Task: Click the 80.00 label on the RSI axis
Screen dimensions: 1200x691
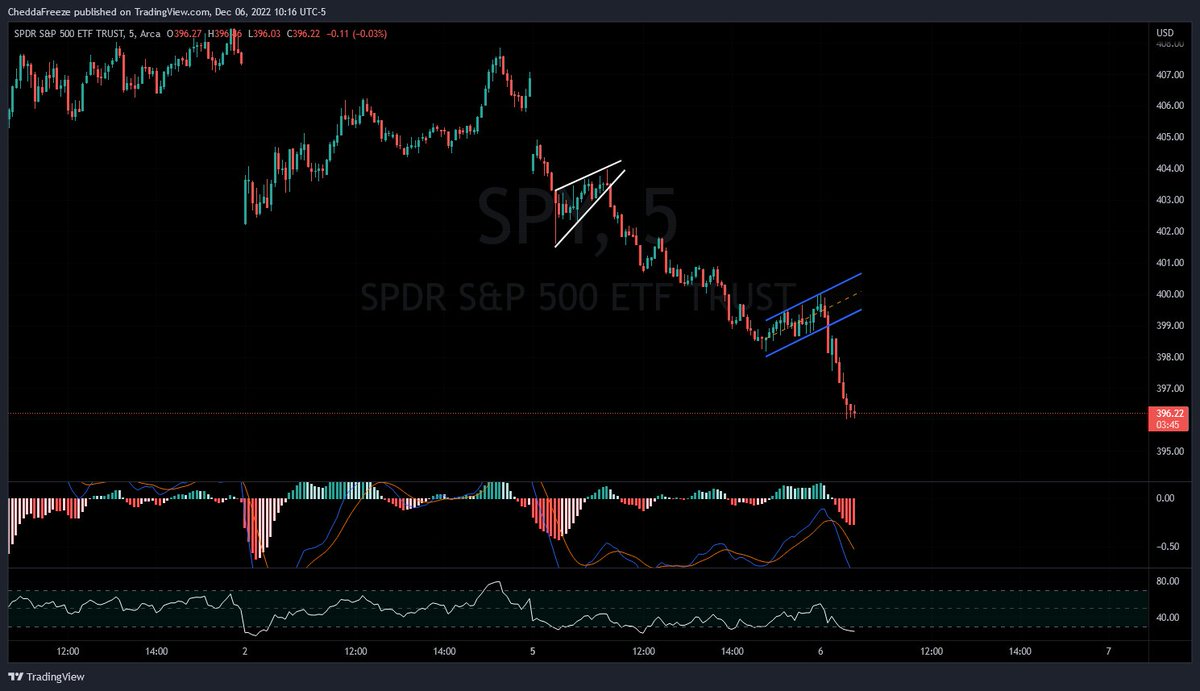Action: click(1167, 580)
